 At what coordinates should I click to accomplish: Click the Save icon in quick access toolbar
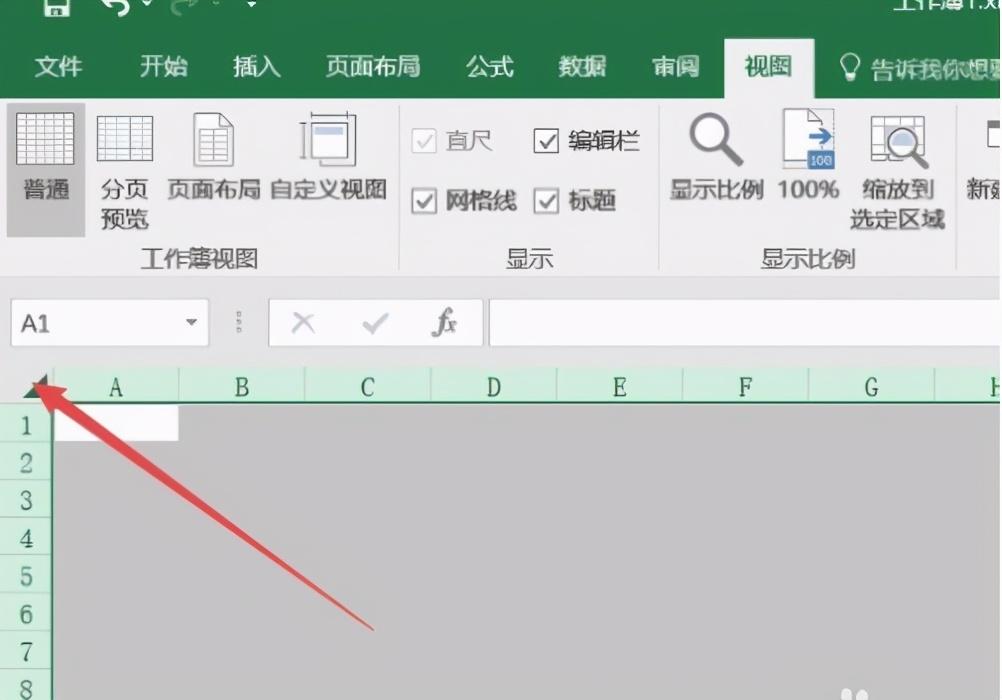tap(57, 8)
